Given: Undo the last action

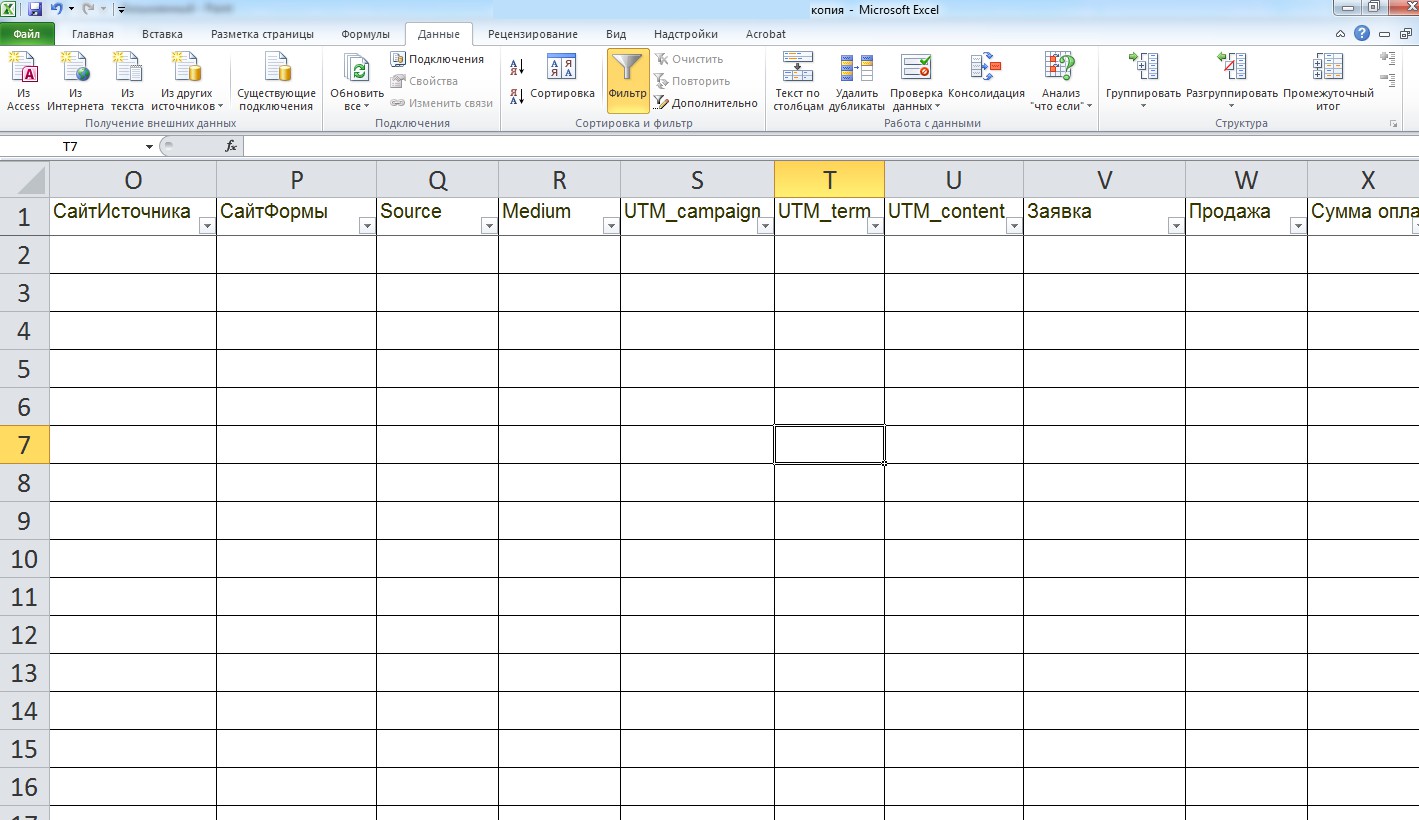Looking at the screenshot, I should click(57, 9).
